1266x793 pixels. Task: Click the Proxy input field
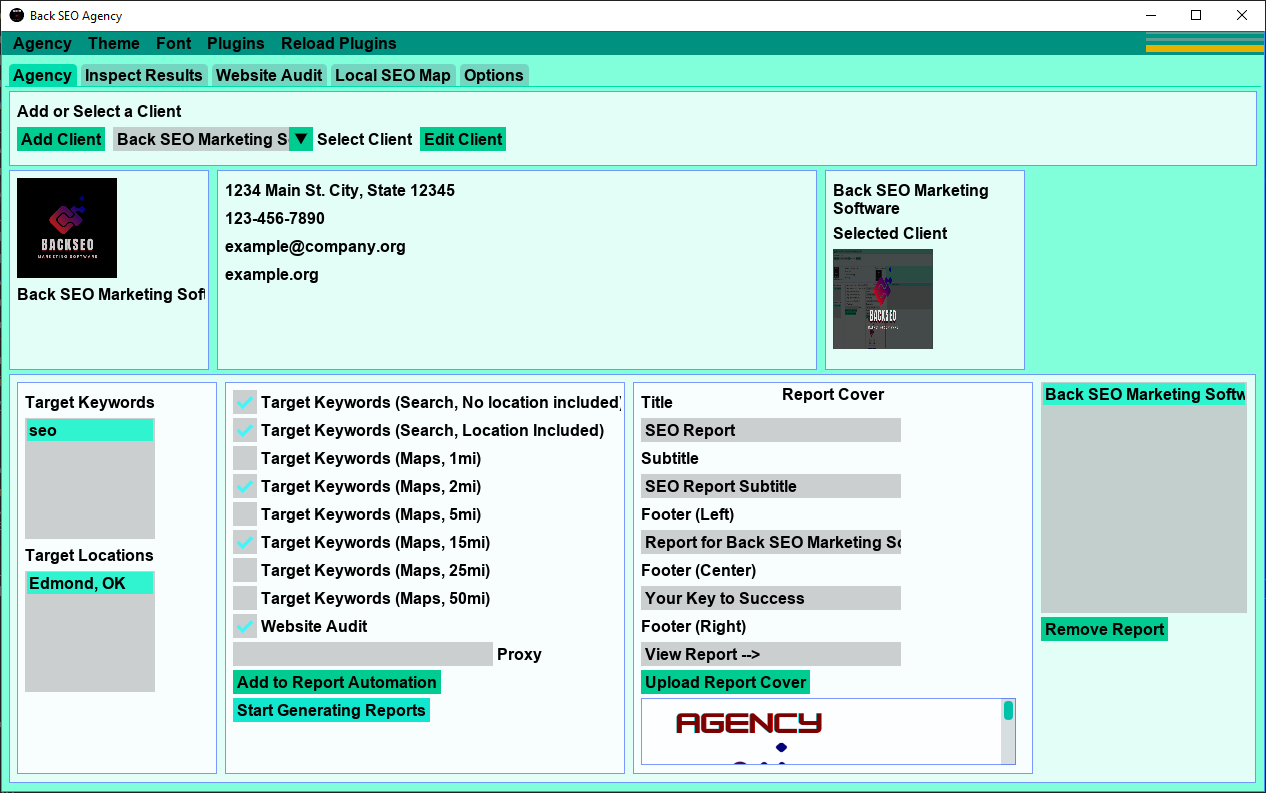point(363,654)
